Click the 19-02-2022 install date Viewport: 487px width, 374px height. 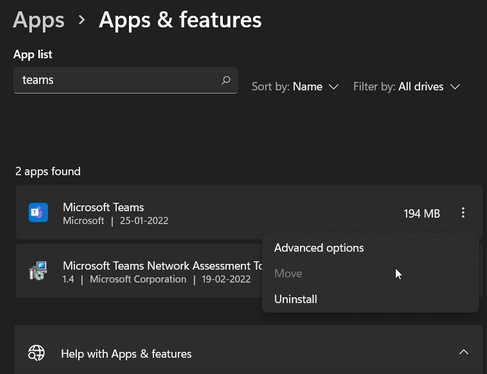(226, 279)
